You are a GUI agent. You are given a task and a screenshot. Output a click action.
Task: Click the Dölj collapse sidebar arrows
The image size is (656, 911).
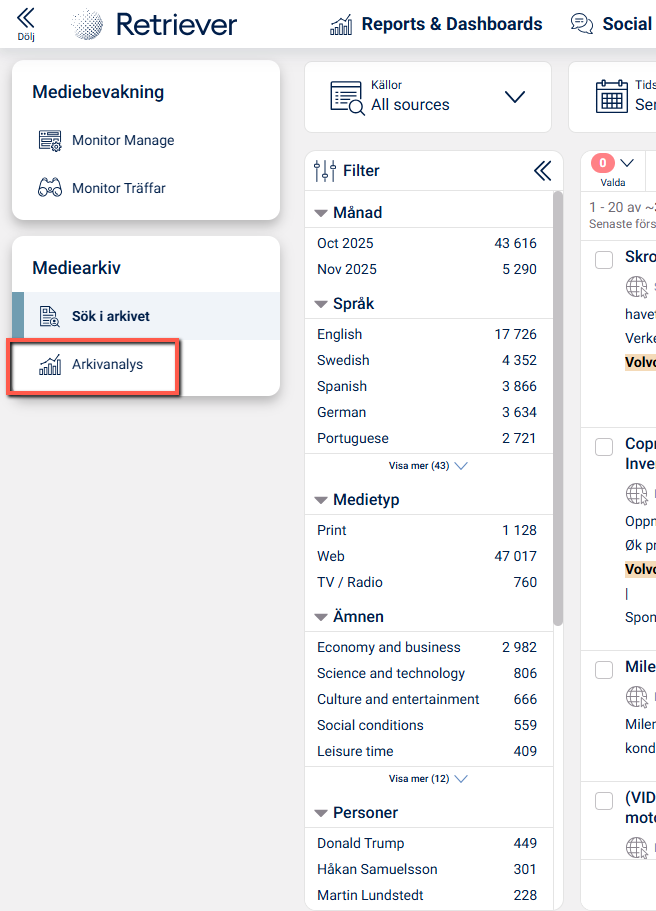point(26,18)
